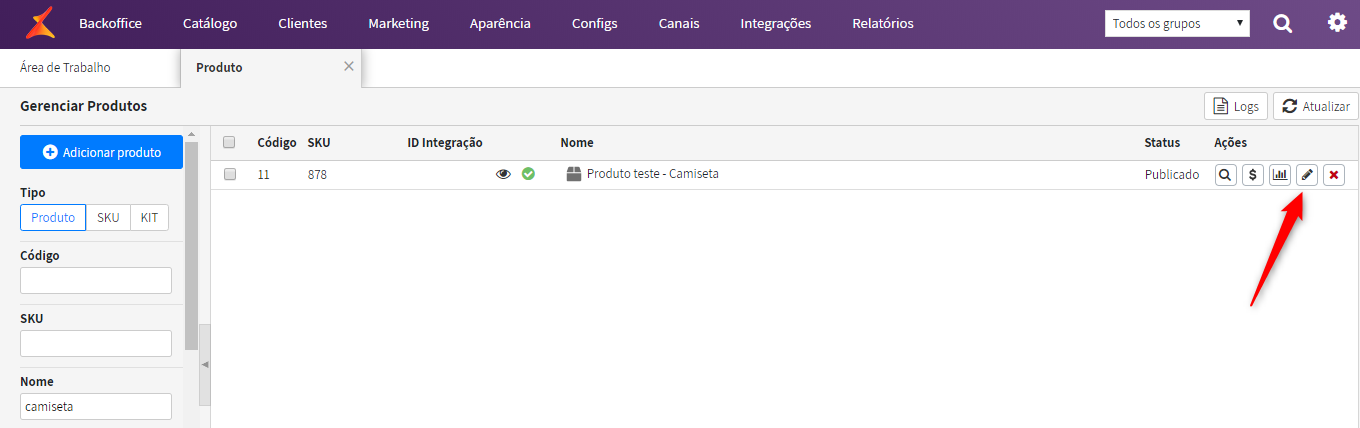1360x428 pixels.
Task: Sort by Status column header
Action: tap(1162, 143)
